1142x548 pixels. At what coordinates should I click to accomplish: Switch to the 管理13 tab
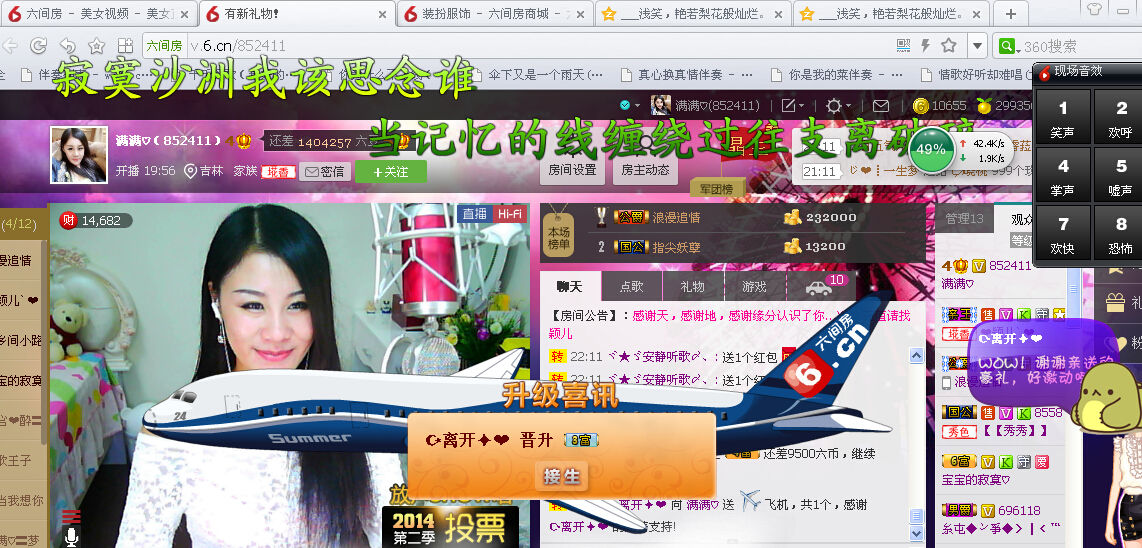click(964, 219)
